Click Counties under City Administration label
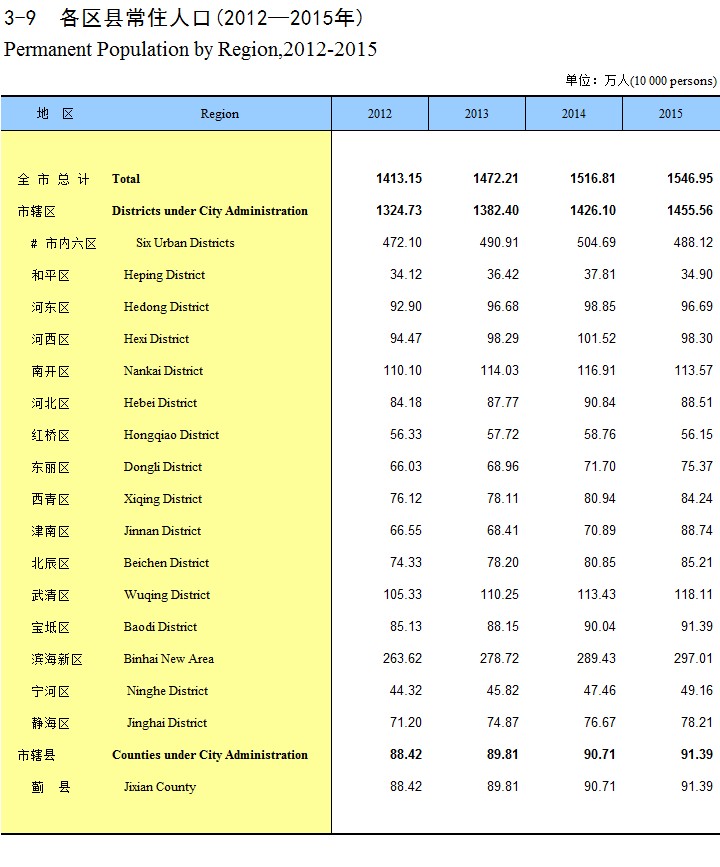The image size is (720, 867). [210, 756]
